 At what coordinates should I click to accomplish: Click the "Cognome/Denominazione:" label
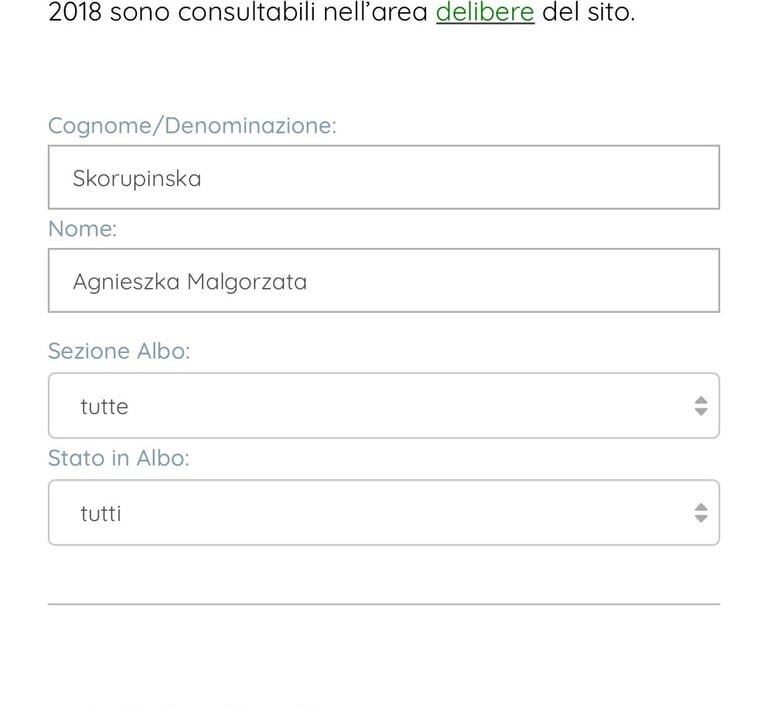tap(192, 126)
